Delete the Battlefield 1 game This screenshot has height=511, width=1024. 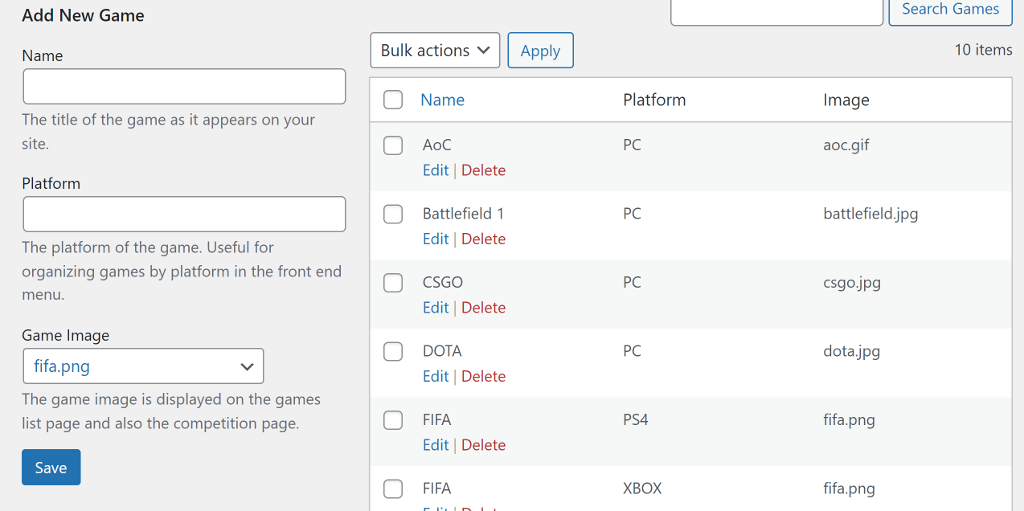pyautogui.click(x=483, y=239)
